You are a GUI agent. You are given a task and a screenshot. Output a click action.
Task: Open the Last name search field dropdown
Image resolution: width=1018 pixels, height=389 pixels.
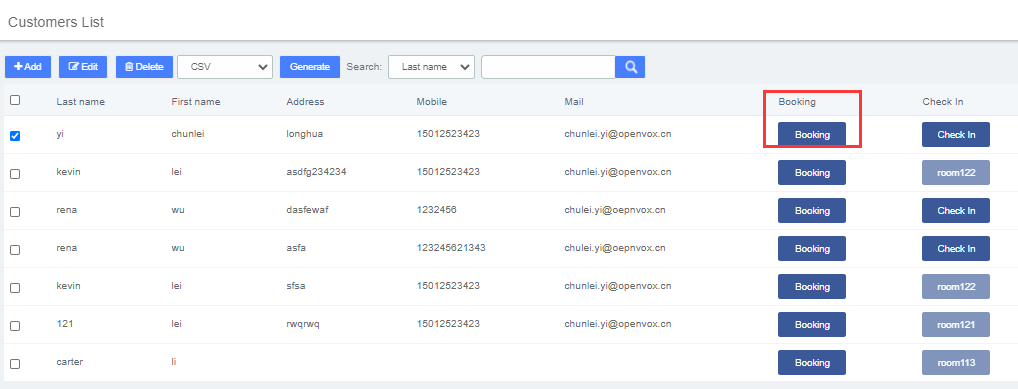(x=431, y=67)
